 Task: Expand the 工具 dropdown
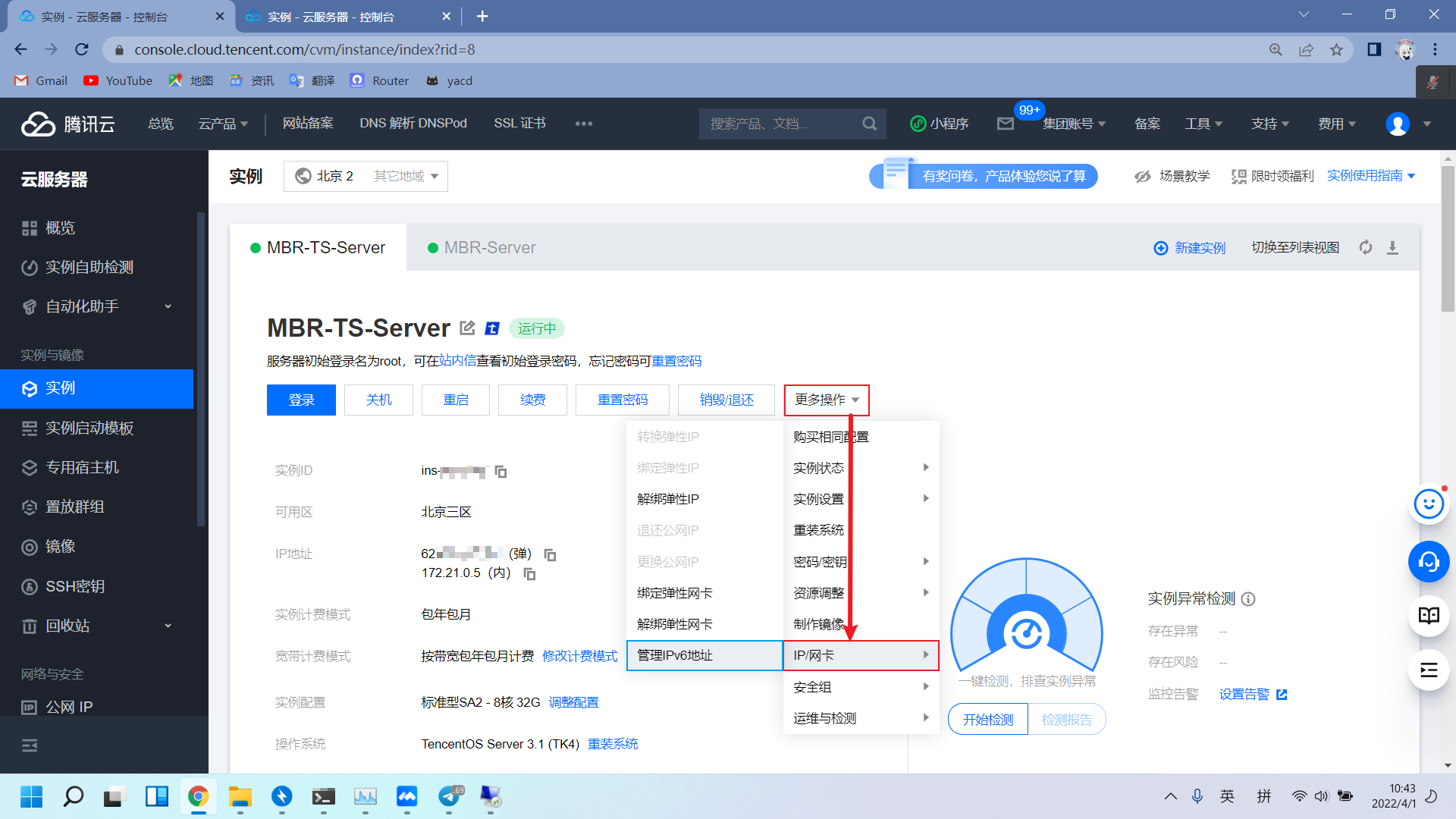(1203, 124)
